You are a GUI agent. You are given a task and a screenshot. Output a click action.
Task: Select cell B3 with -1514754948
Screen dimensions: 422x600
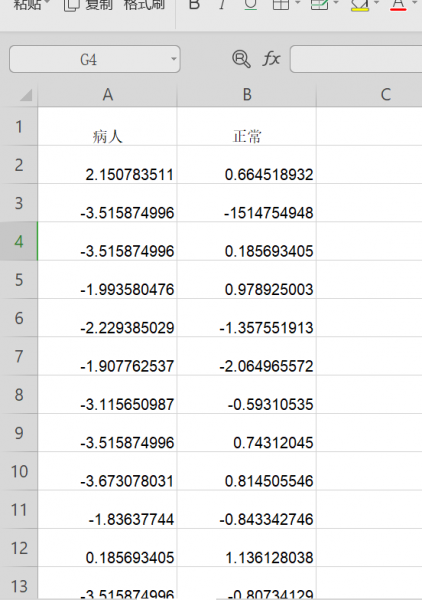coord(247,203)
